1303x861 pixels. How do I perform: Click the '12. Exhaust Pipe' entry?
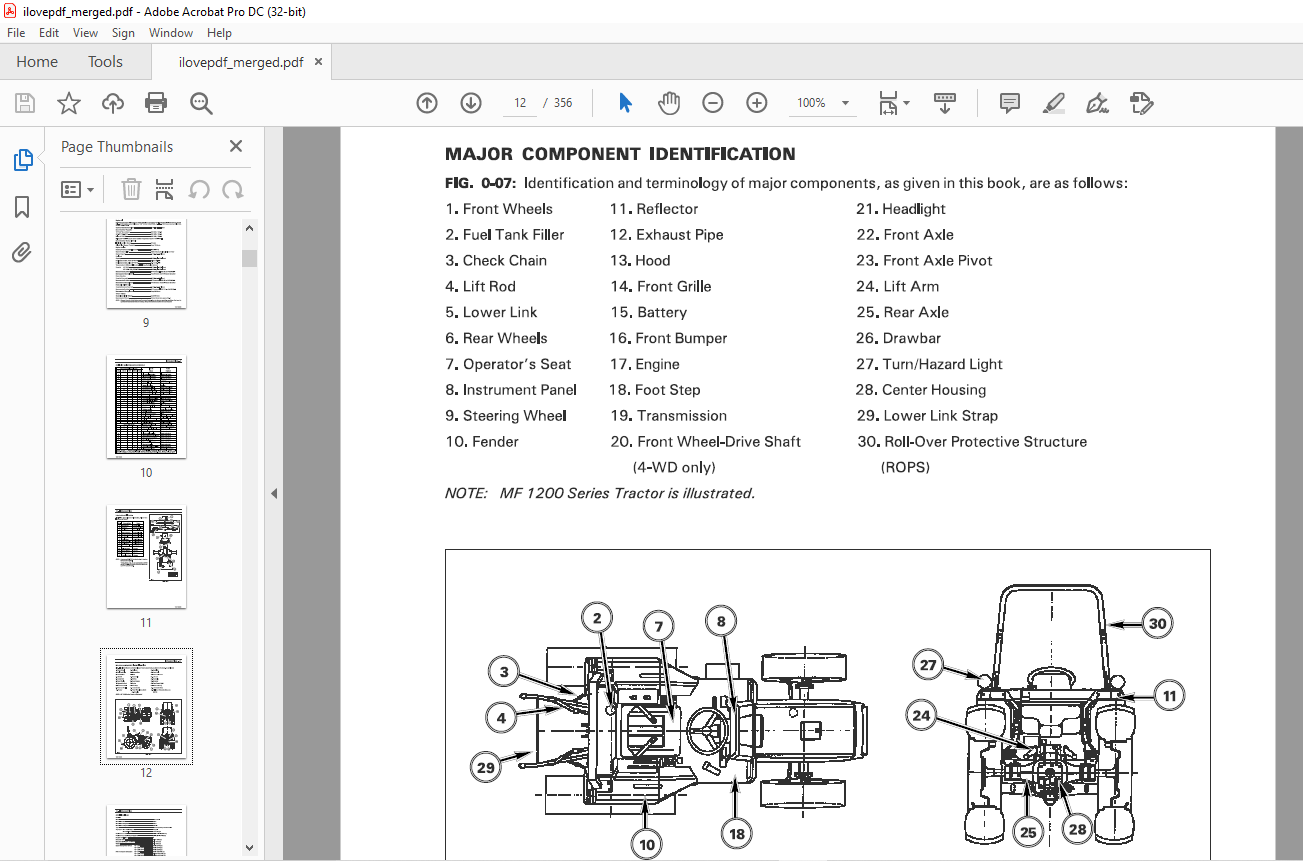(666, 235)
